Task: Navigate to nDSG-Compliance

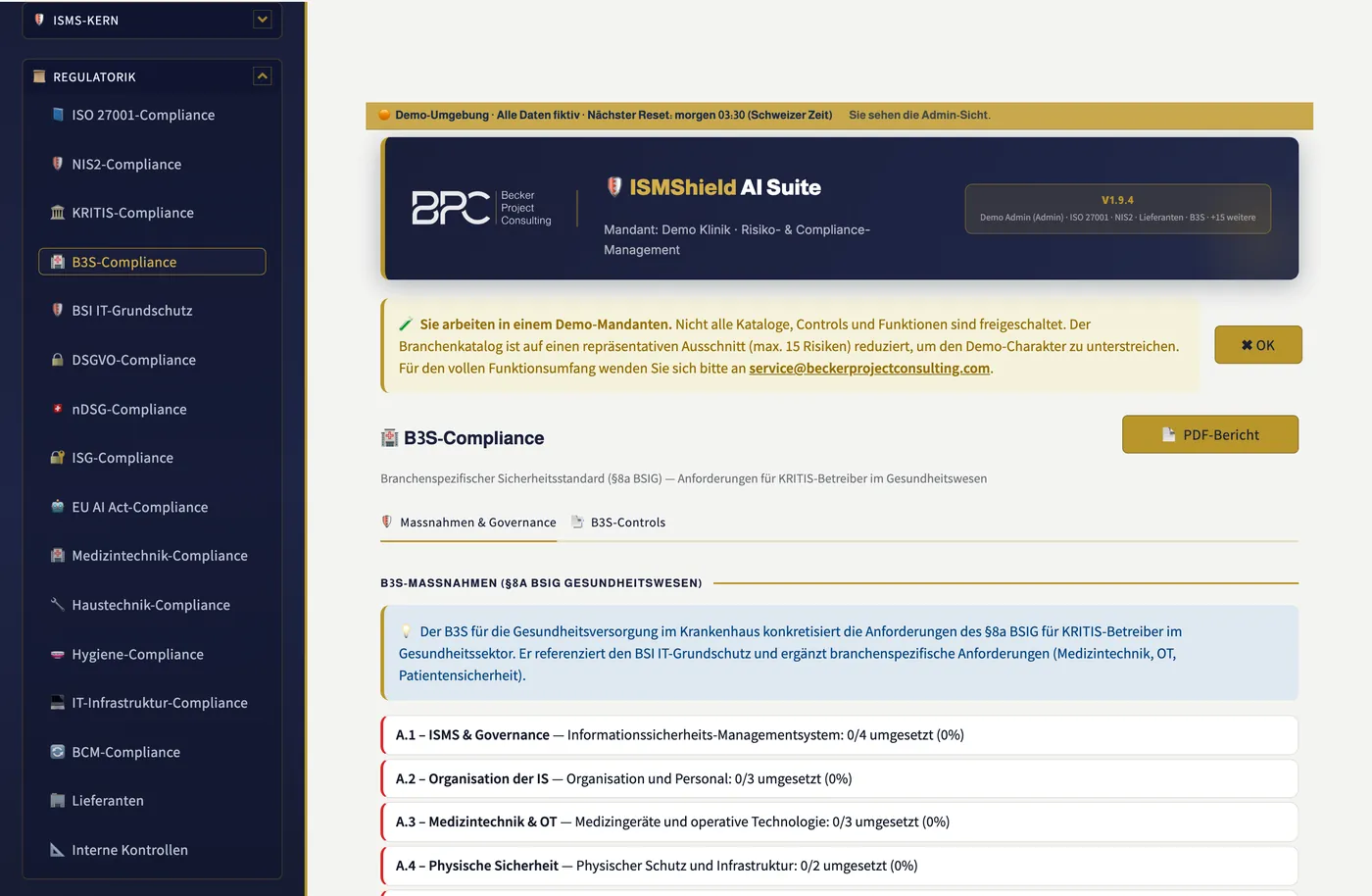Action: coord(152,409)
